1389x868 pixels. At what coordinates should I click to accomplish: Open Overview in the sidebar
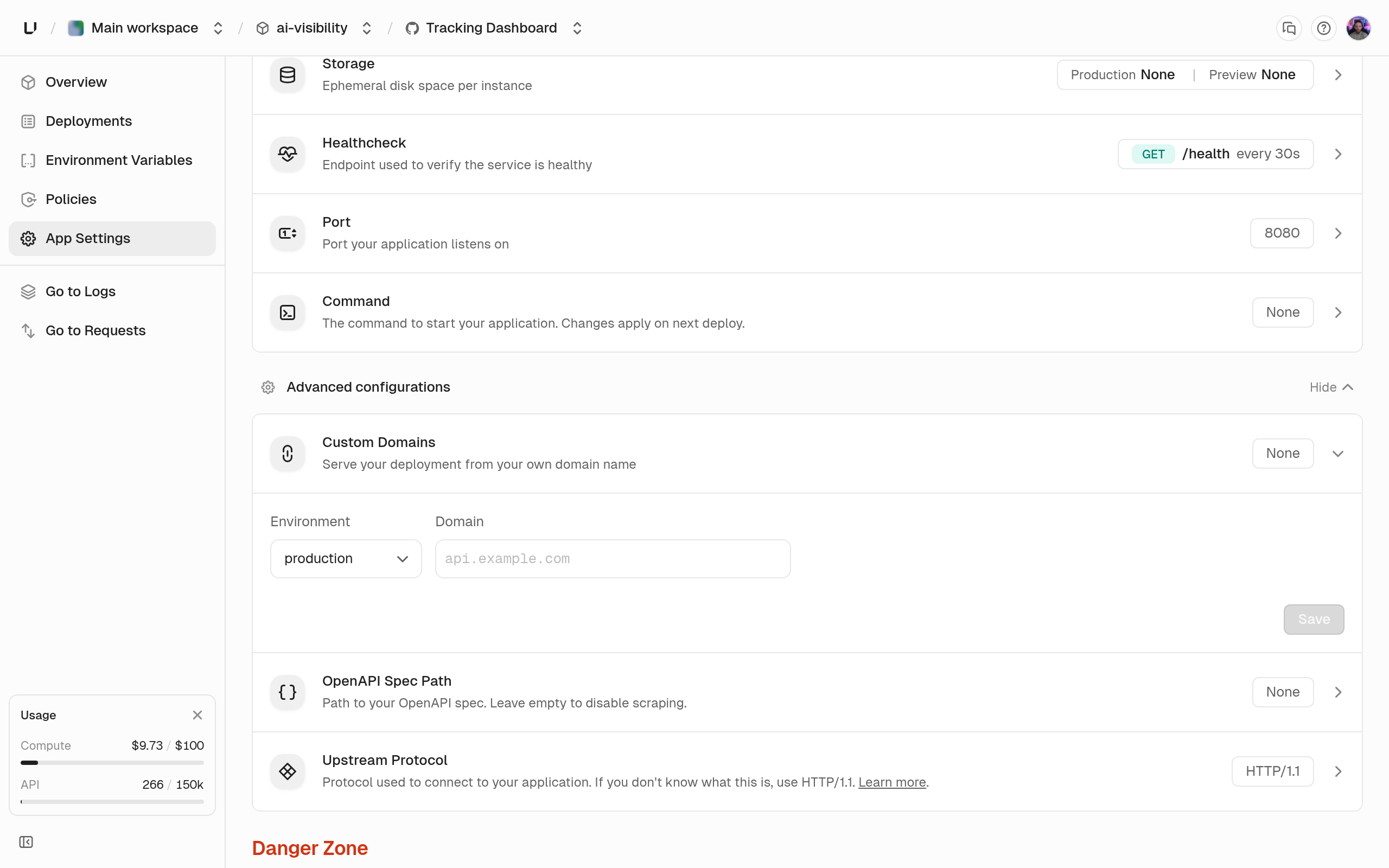point(112,82)
